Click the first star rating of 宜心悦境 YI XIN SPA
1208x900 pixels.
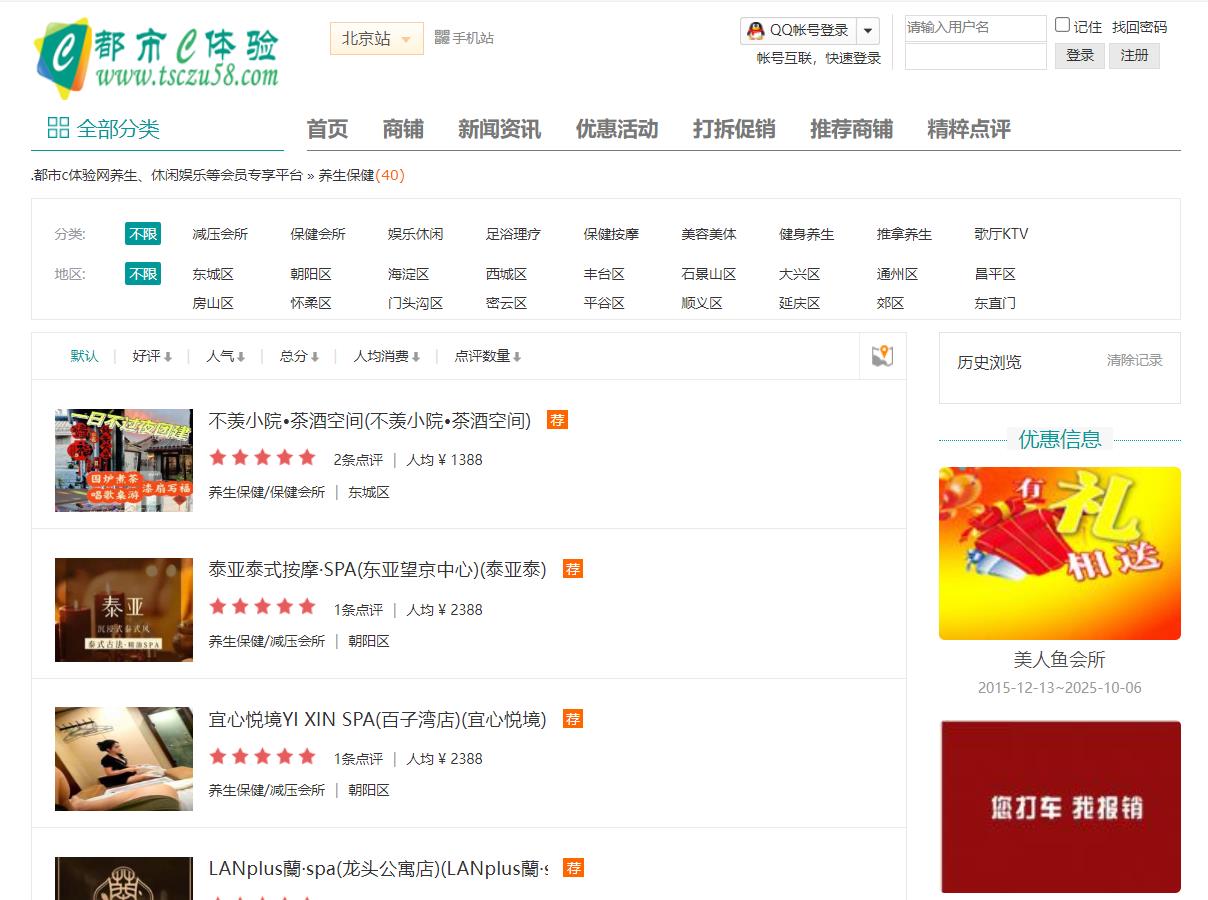click(217, 757)
